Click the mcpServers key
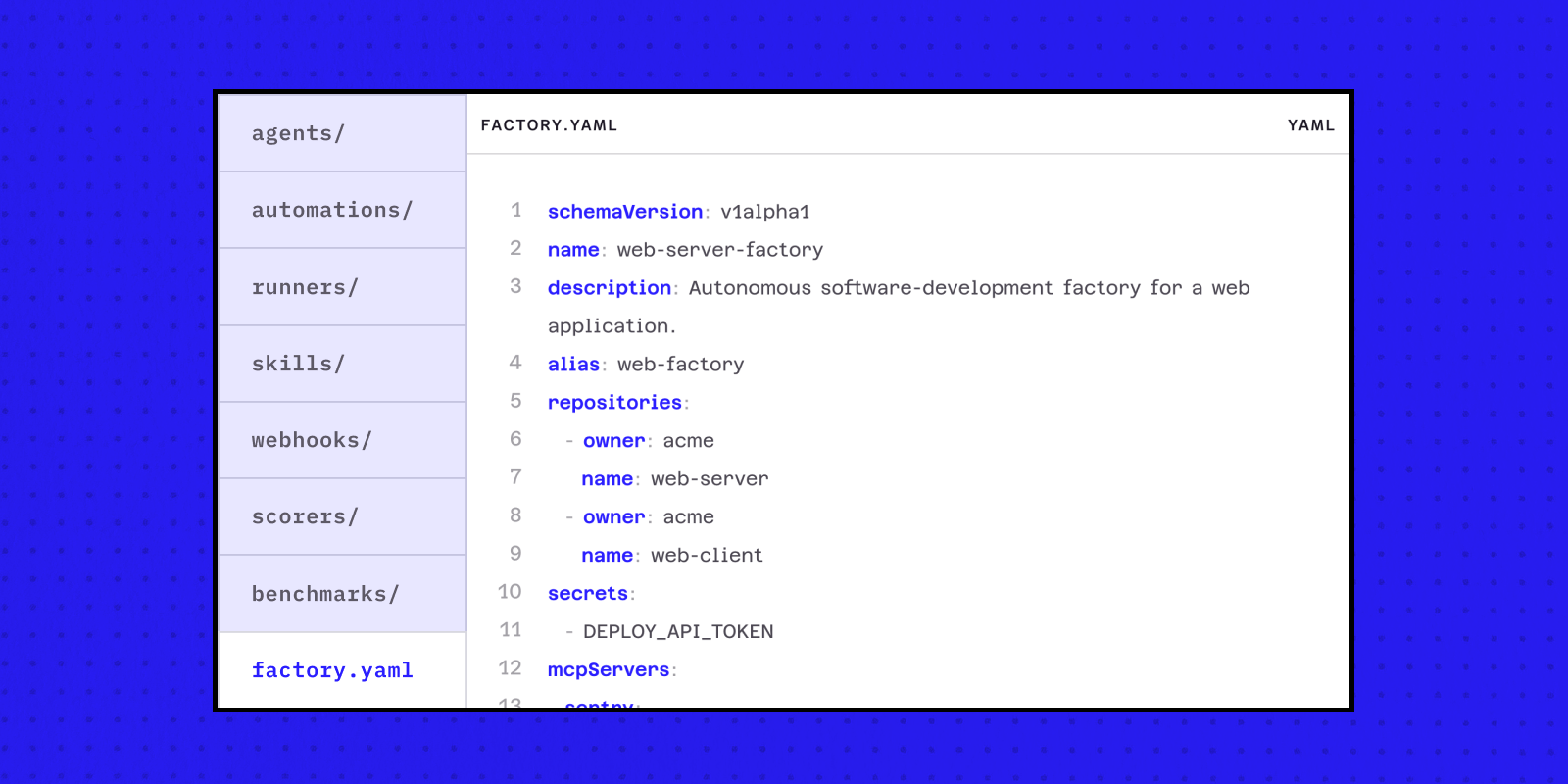 tap(609, 670)
